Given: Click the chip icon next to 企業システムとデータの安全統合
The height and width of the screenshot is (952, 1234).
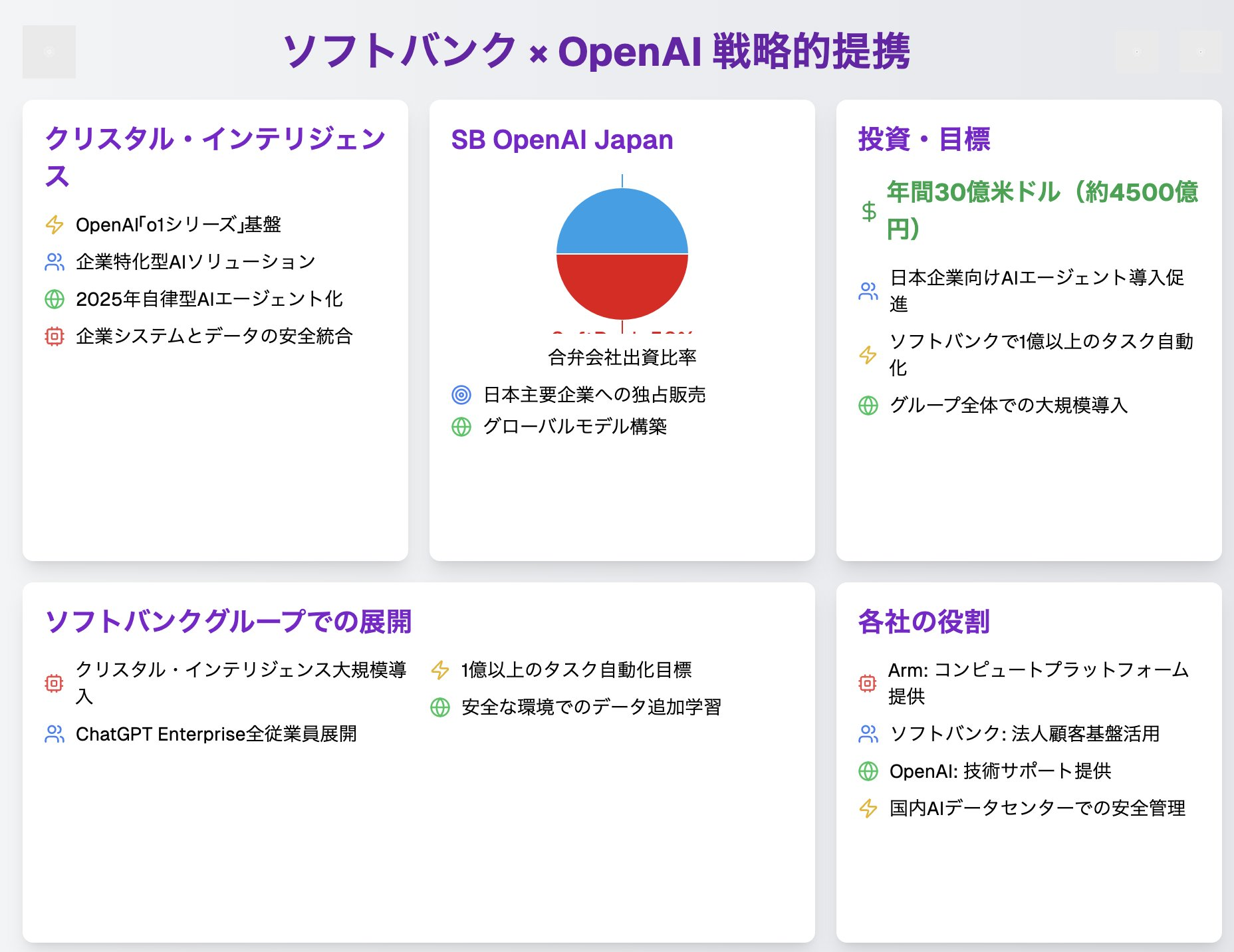Looking at the screenshot, I should [x=55, y=336].
